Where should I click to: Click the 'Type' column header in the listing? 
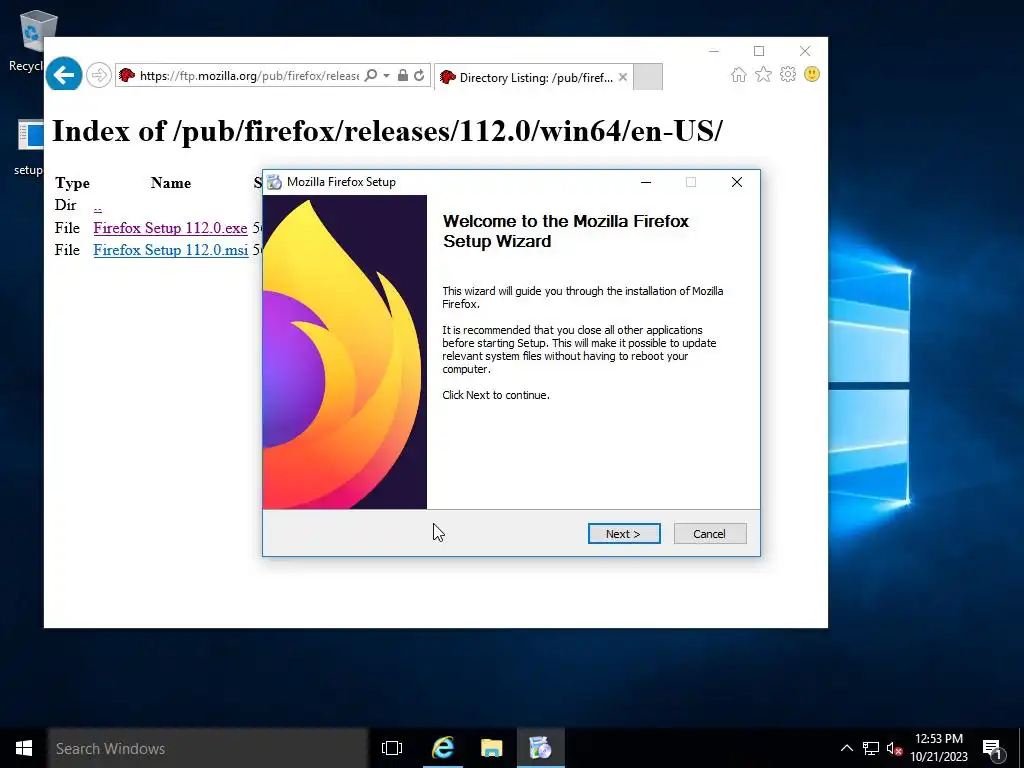72,183
